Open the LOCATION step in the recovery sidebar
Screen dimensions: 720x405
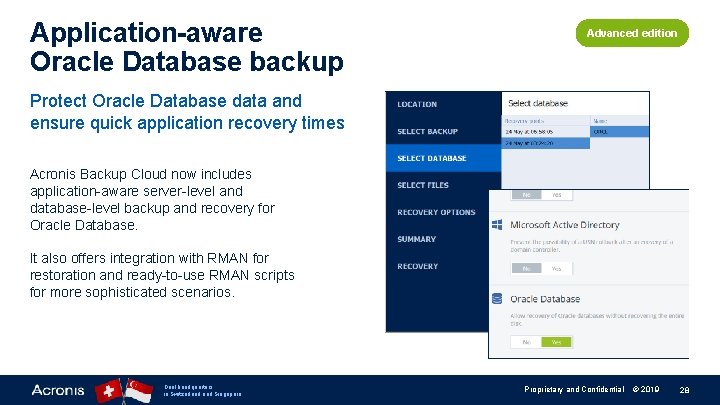[417, 104]
